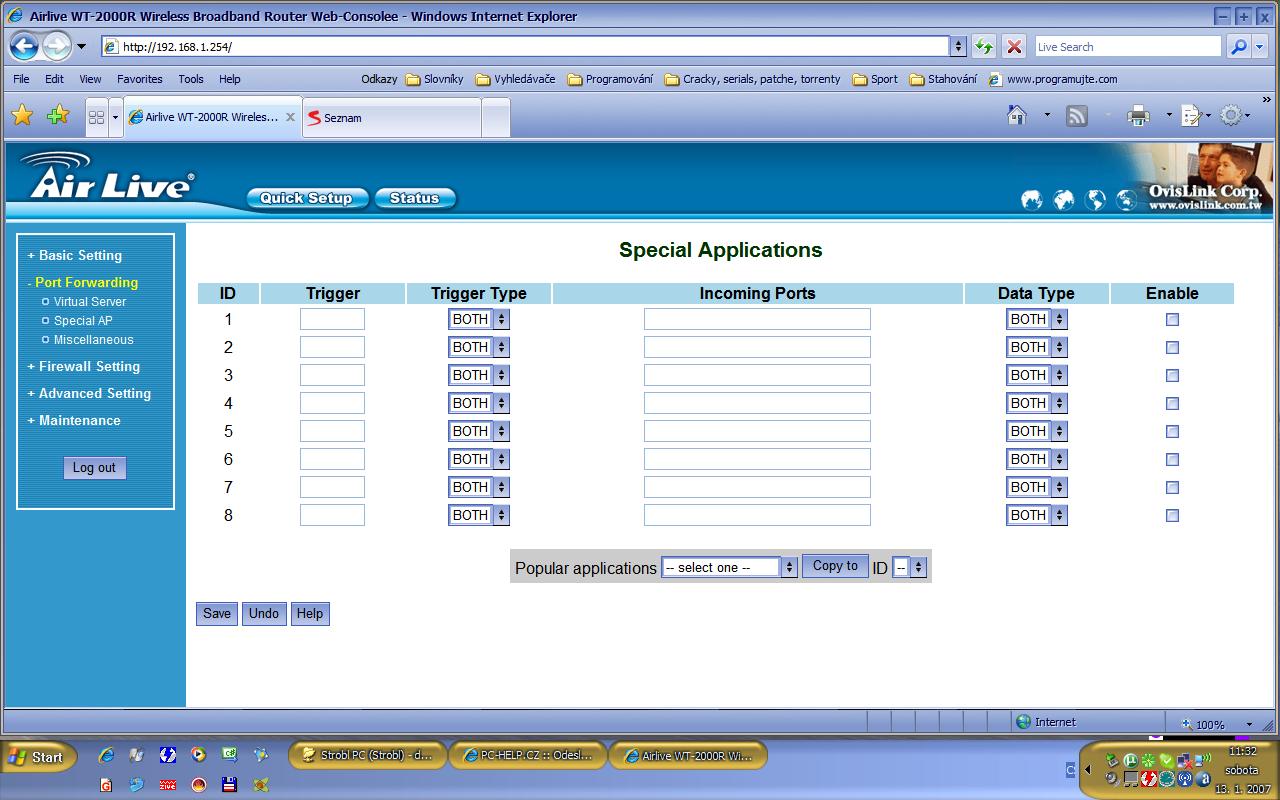Click the Stop loading red X icon
Viewport: 1280px width, 800px height.
pyautogui.click(x=1014, y=46)
